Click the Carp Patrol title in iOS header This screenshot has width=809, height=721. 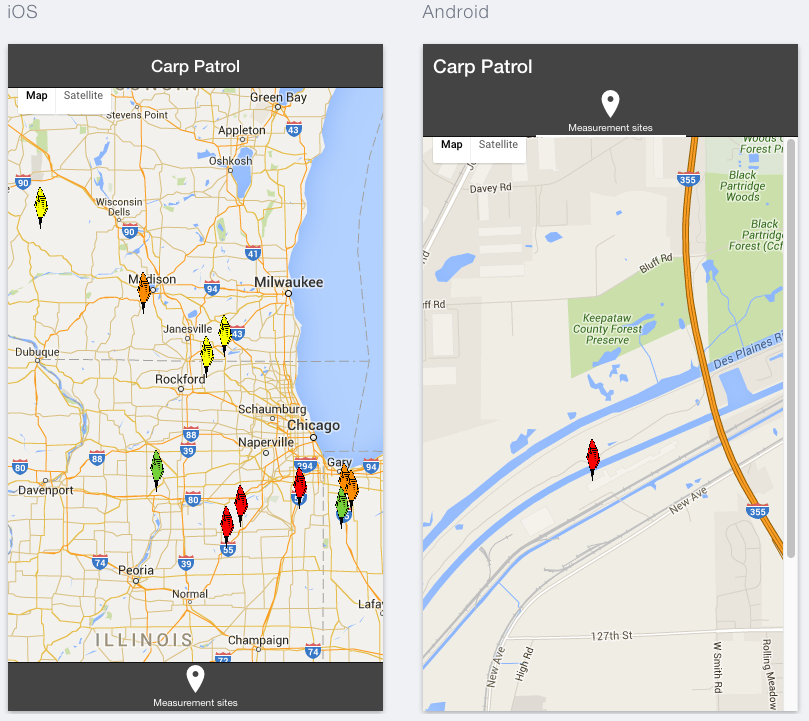[196, 66]
